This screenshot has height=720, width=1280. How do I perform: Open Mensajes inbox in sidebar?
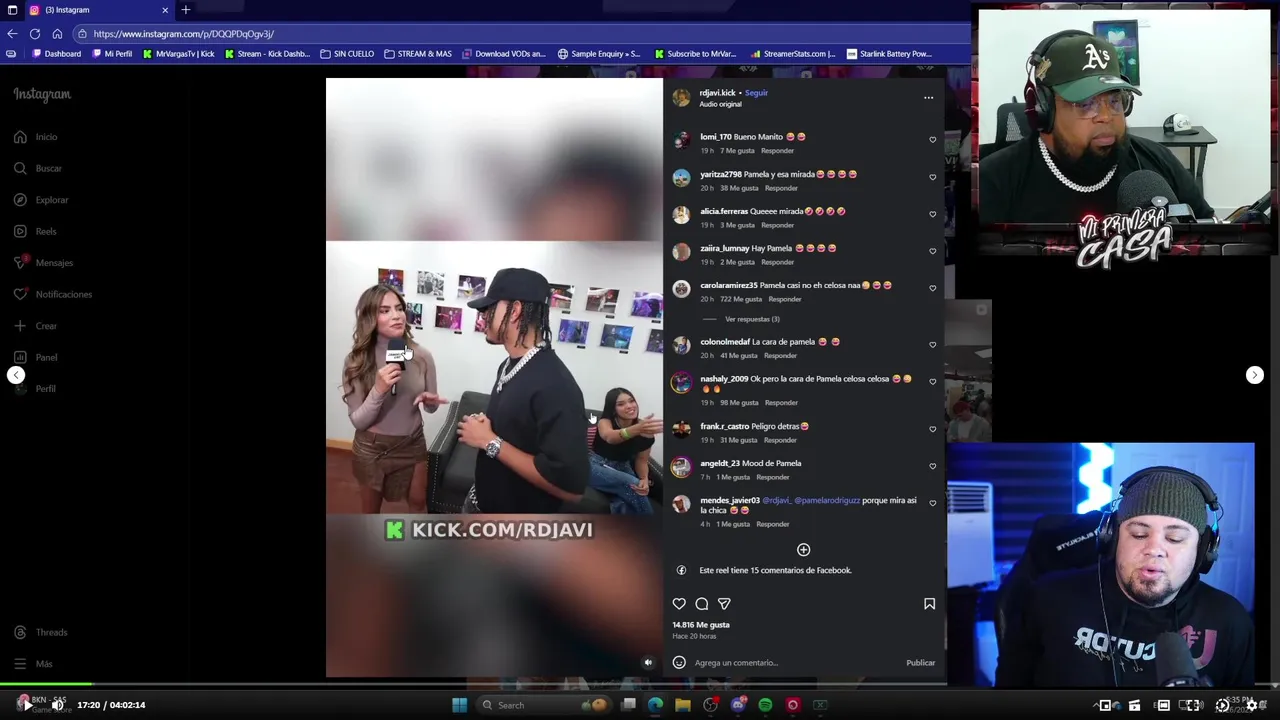[43, 263]
